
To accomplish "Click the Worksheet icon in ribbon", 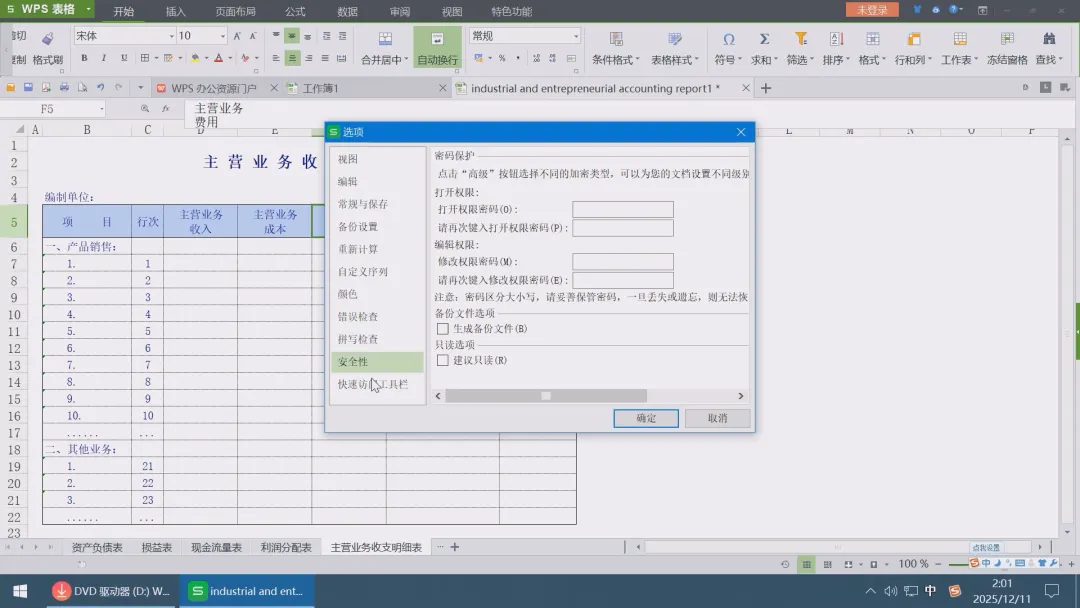I will (959, 39).
